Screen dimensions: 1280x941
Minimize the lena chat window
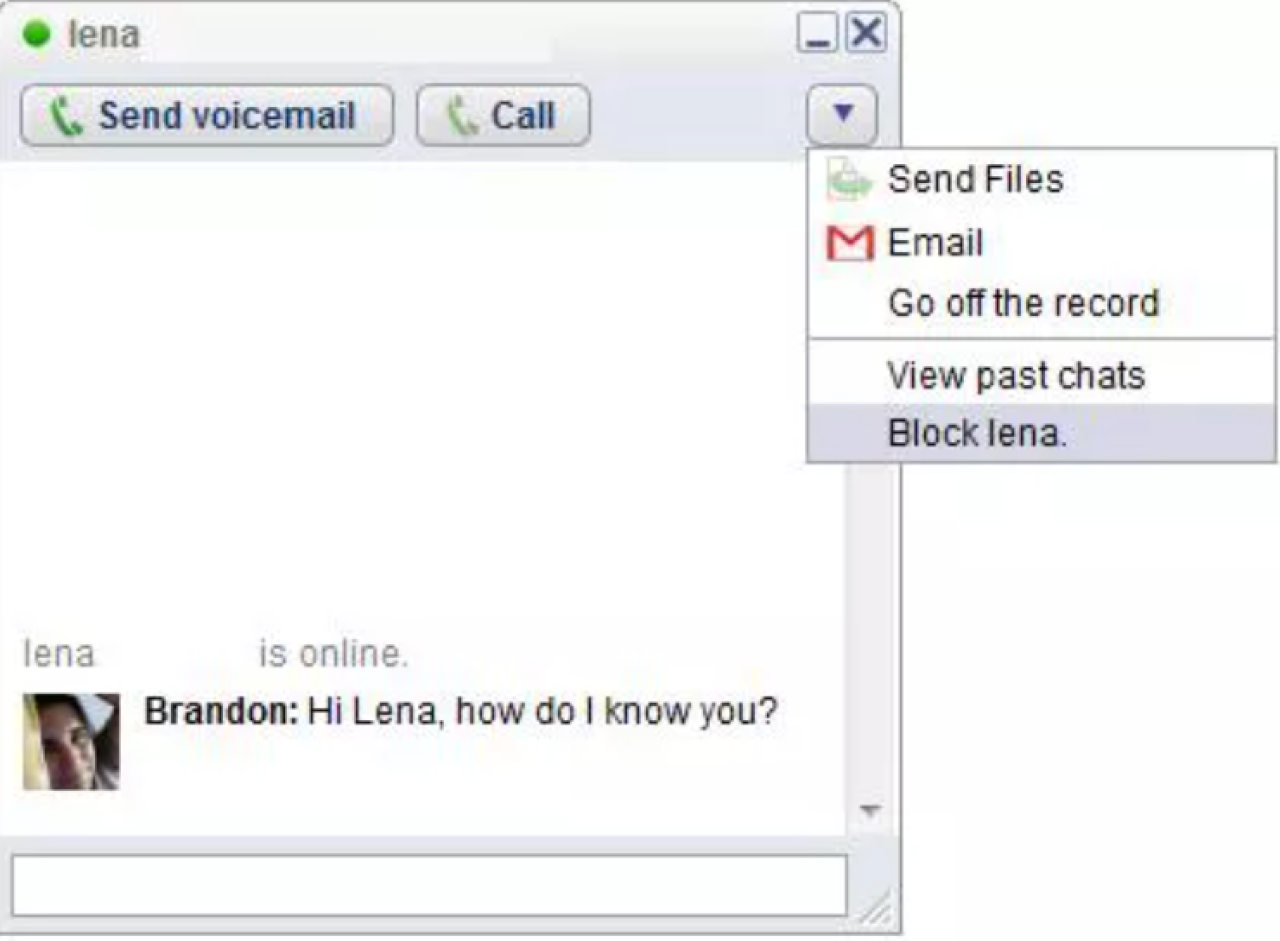coord(817,35)
